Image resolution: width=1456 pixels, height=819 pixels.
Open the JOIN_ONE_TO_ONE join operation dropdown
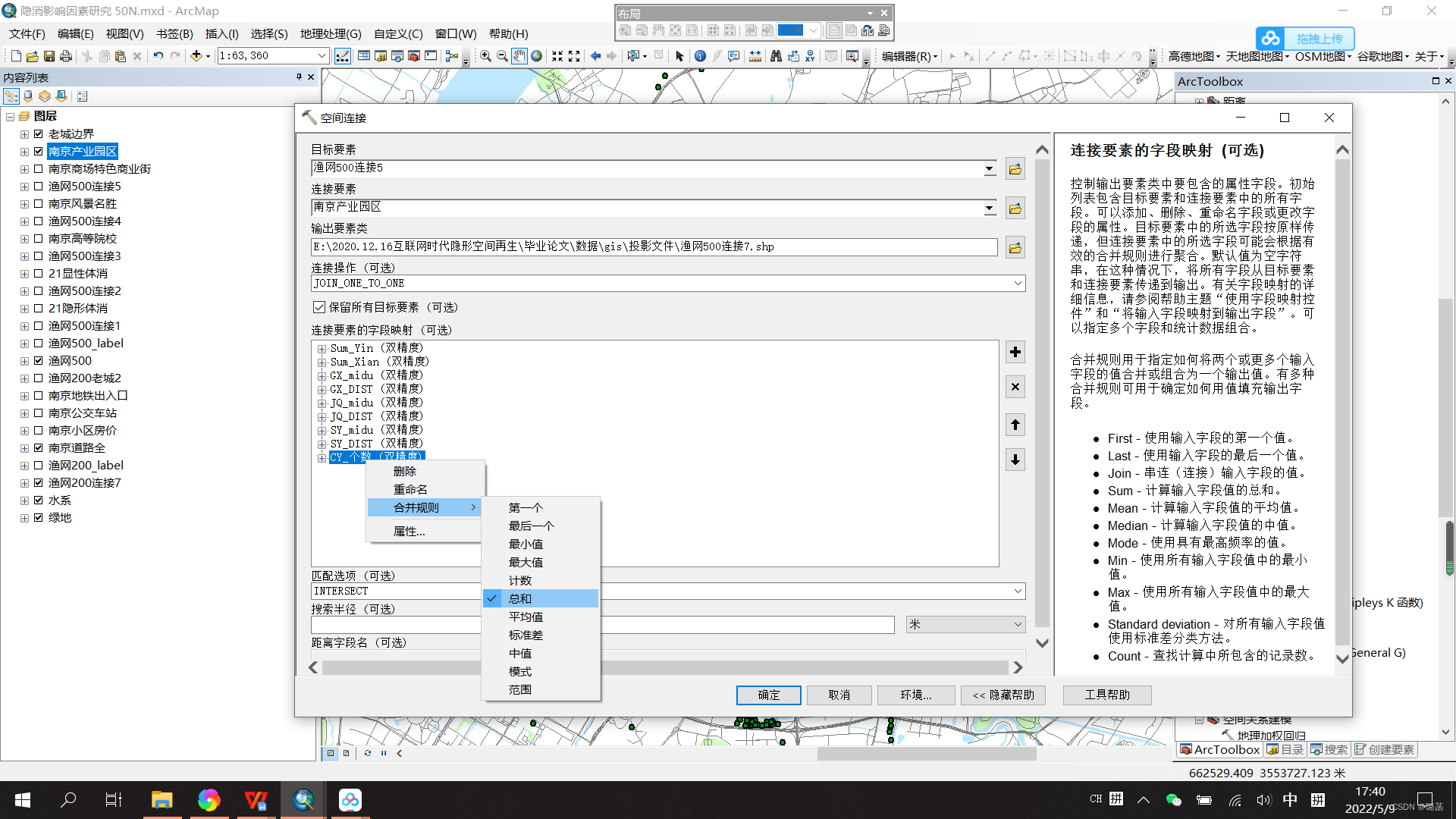(1018, 283)
